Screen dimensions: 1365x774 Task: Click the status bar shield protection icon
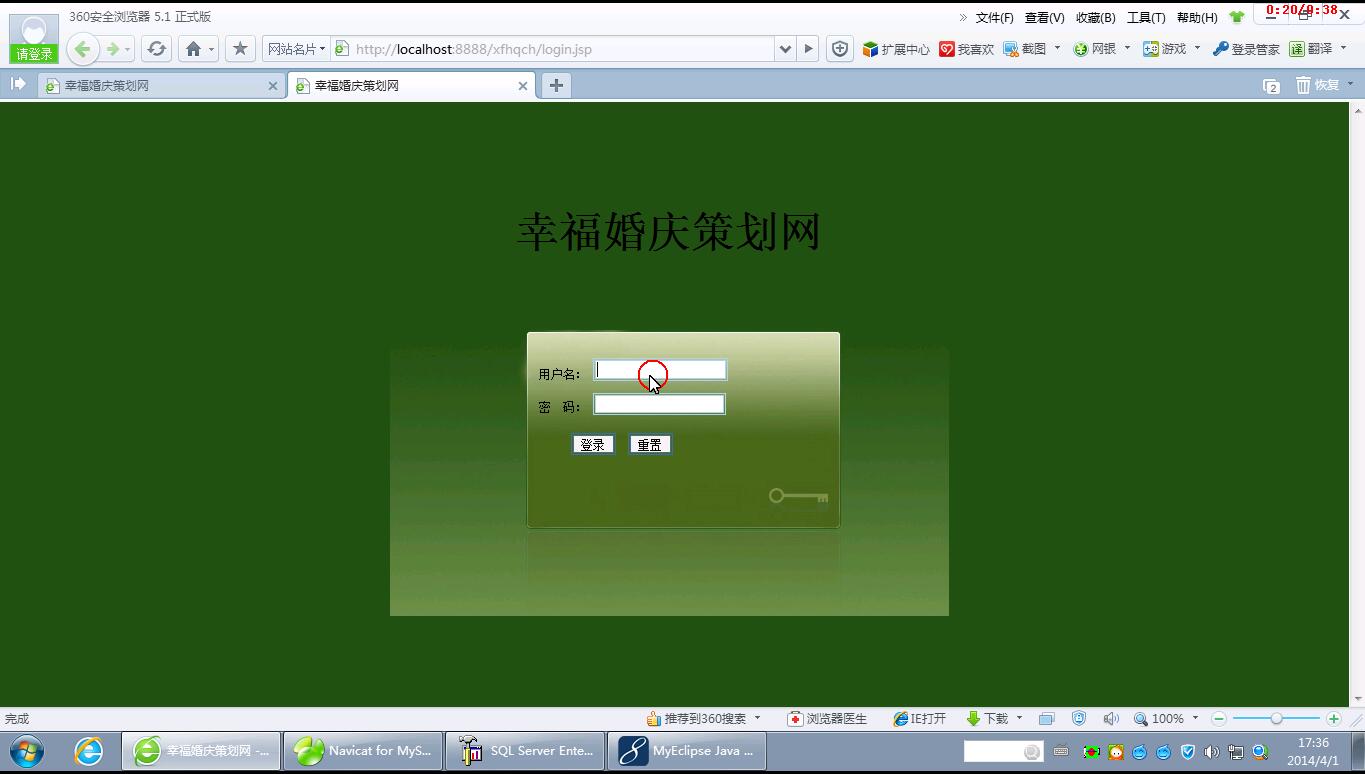point(1079,719)
